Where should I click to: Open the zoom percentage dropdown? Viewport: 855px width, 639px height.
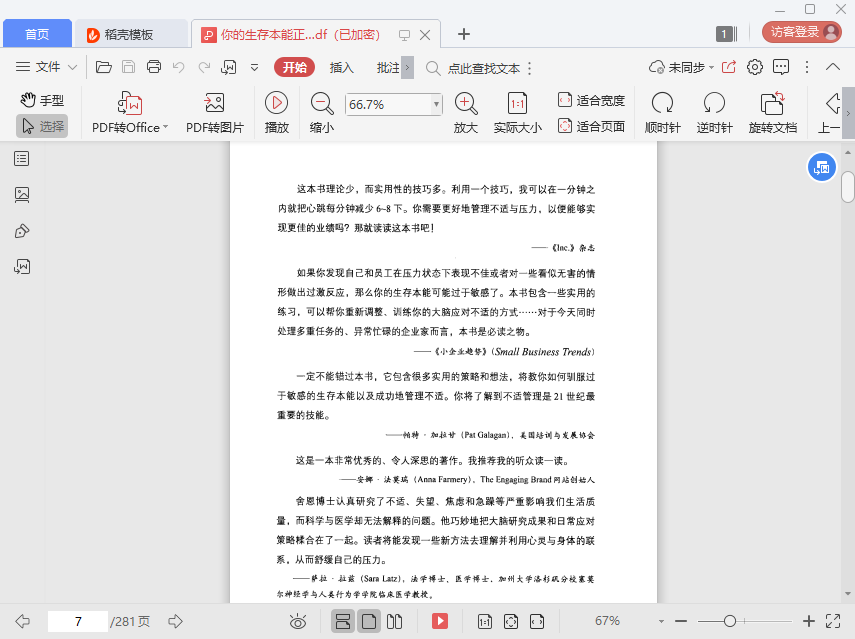tap(436, 104)
